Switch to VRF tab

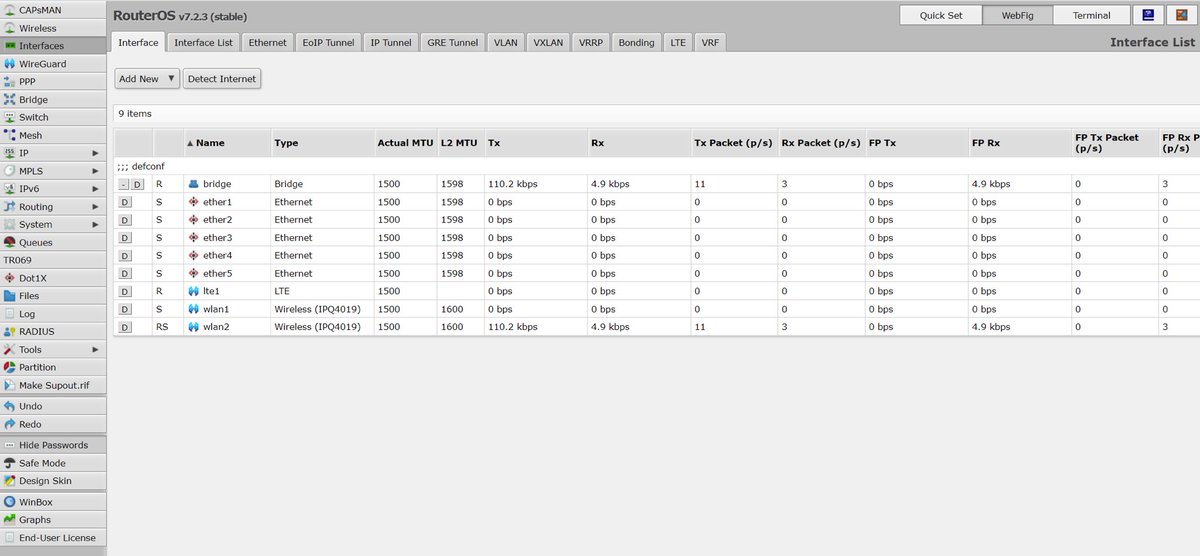pyautogui.click(x=710, y=43)
